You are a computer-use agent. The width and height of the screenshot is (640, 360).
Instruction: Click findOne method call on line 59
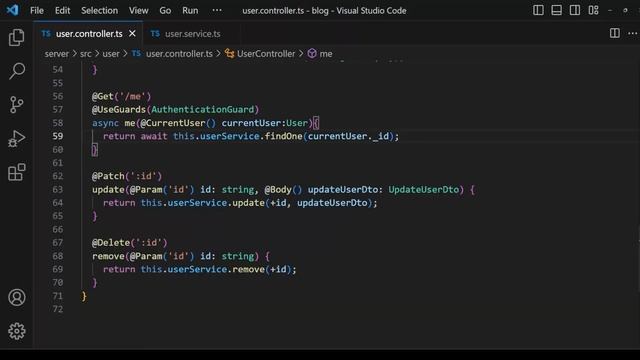[x=283, y=136]
